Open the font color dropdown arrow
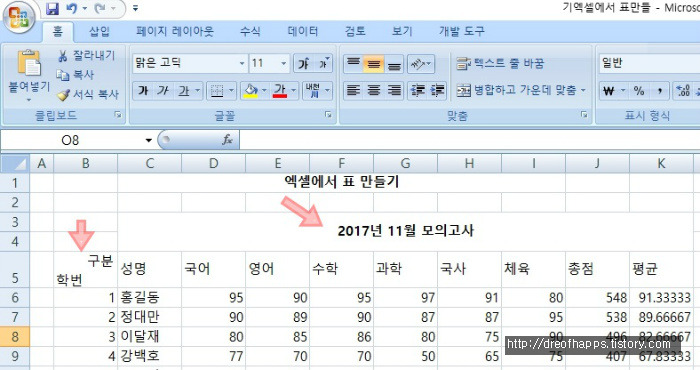Screen dimensions: 700x370 [x=294, y=91]
